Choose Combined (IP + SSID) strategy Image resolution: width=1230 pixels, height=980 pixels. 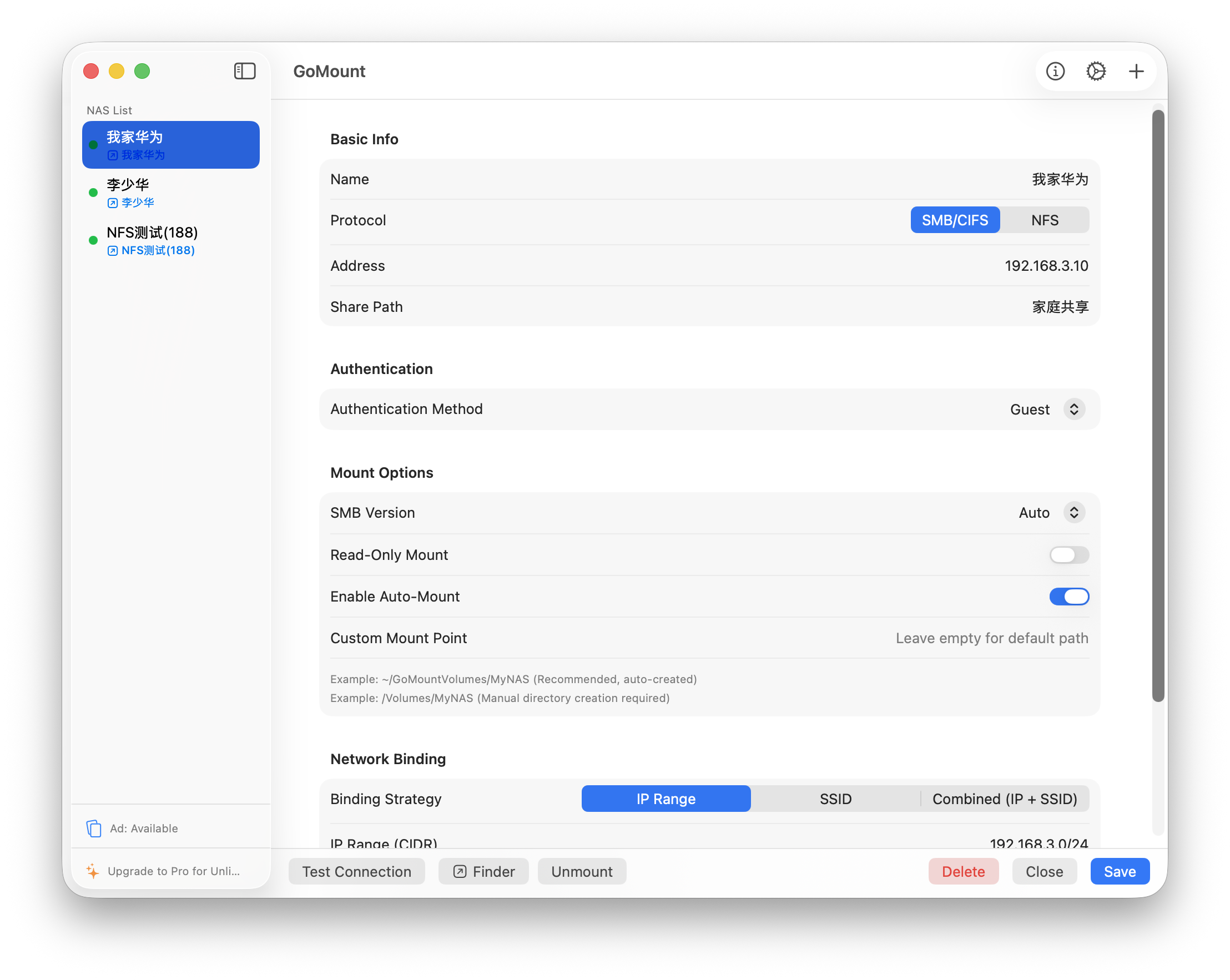(1005, 799)
